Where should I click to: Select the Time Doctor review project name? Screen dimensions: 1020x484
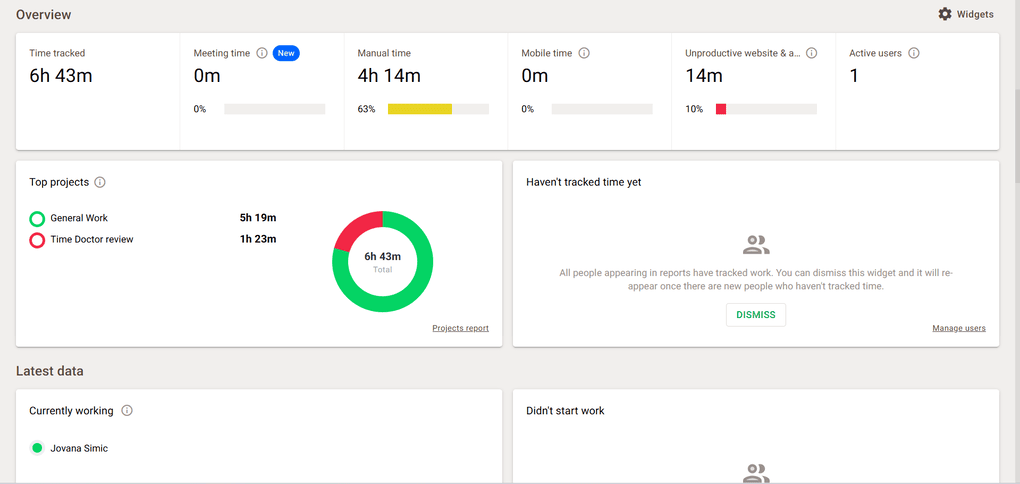[92, 239]
